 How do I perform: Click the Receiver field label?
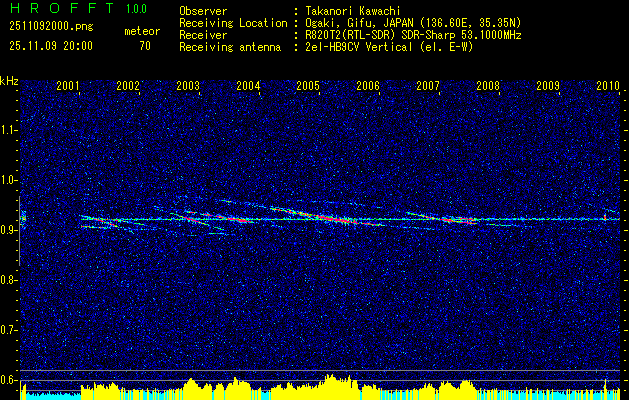coord(203,35)
